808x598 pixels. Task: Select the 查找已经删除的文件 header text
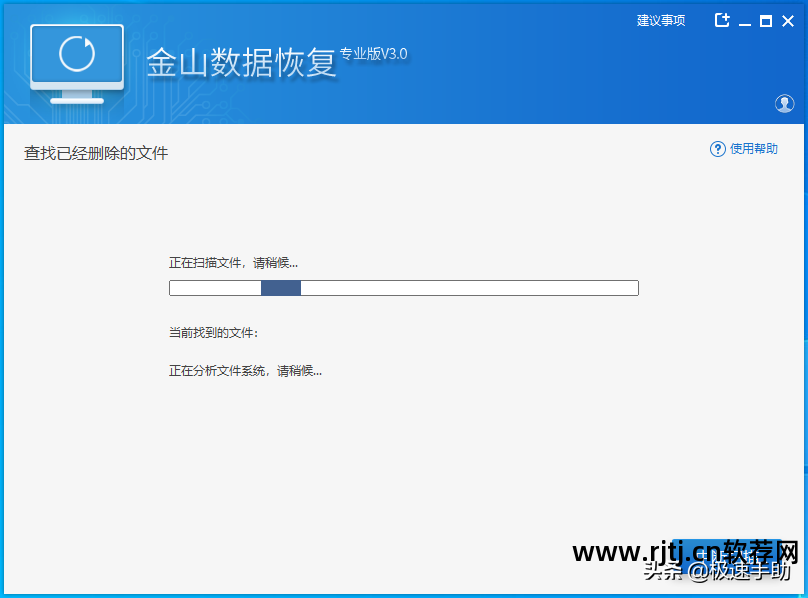95,153
